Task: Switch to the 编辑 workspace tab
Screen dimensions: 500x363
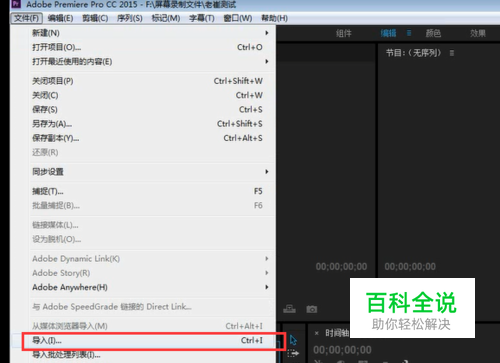Action: (388, 33)
